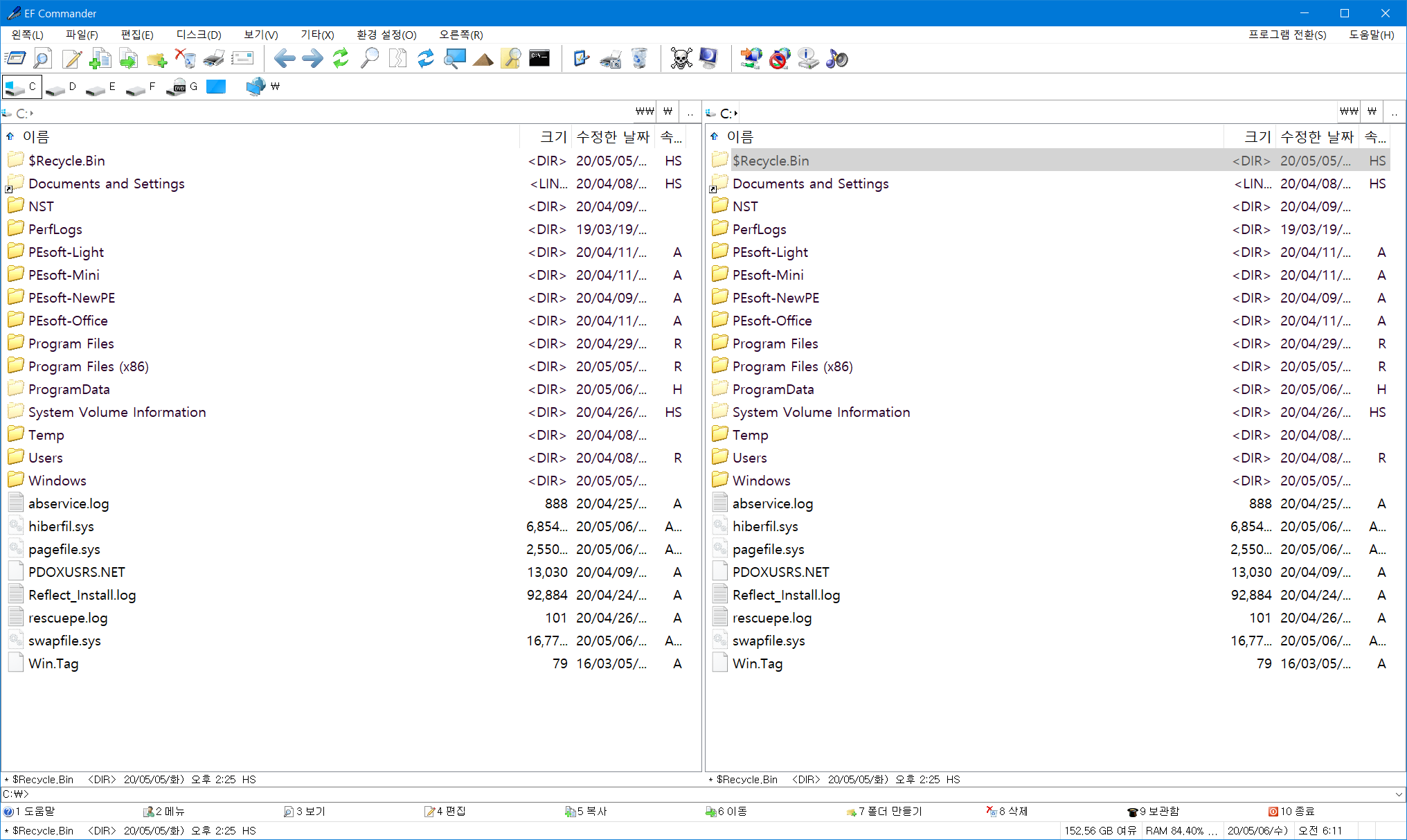Open the 보기(V) menu
Viewport: 1407px width, 840px height.
tap(261, 35)
